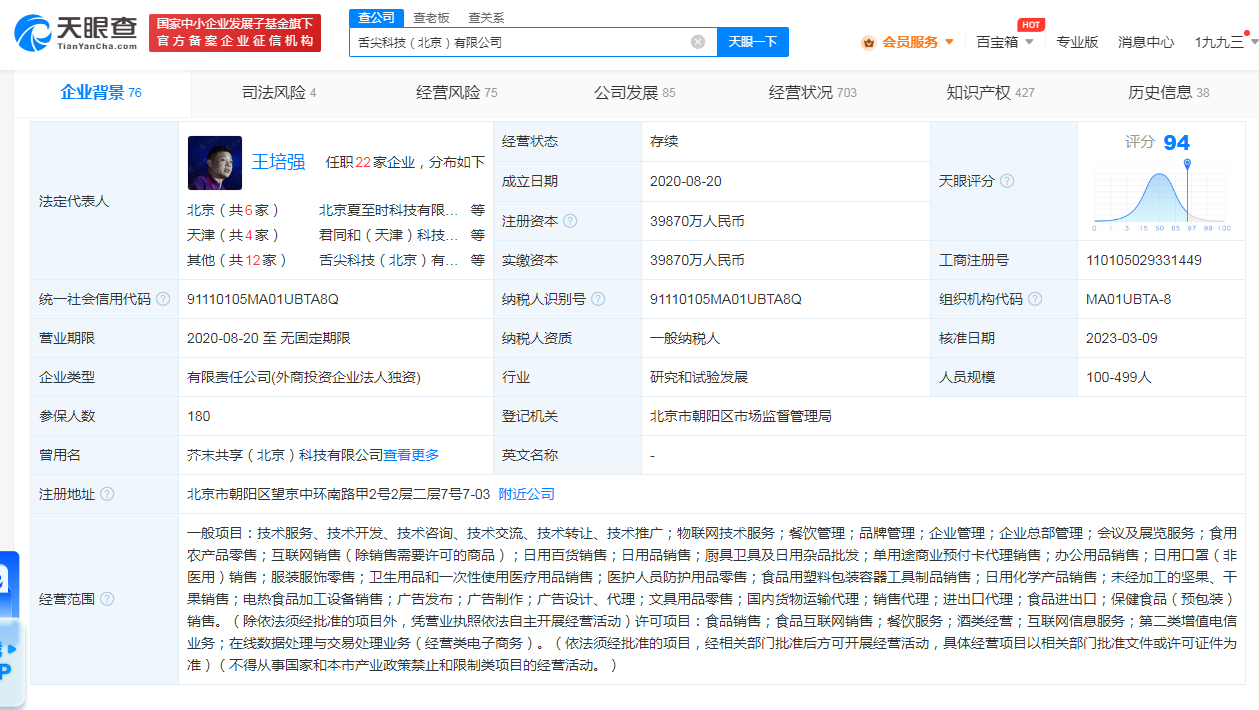Open help icon next to 组织机构代码
The height and width of the screenshot is (710, 1259).
[x=1035, y=299]
